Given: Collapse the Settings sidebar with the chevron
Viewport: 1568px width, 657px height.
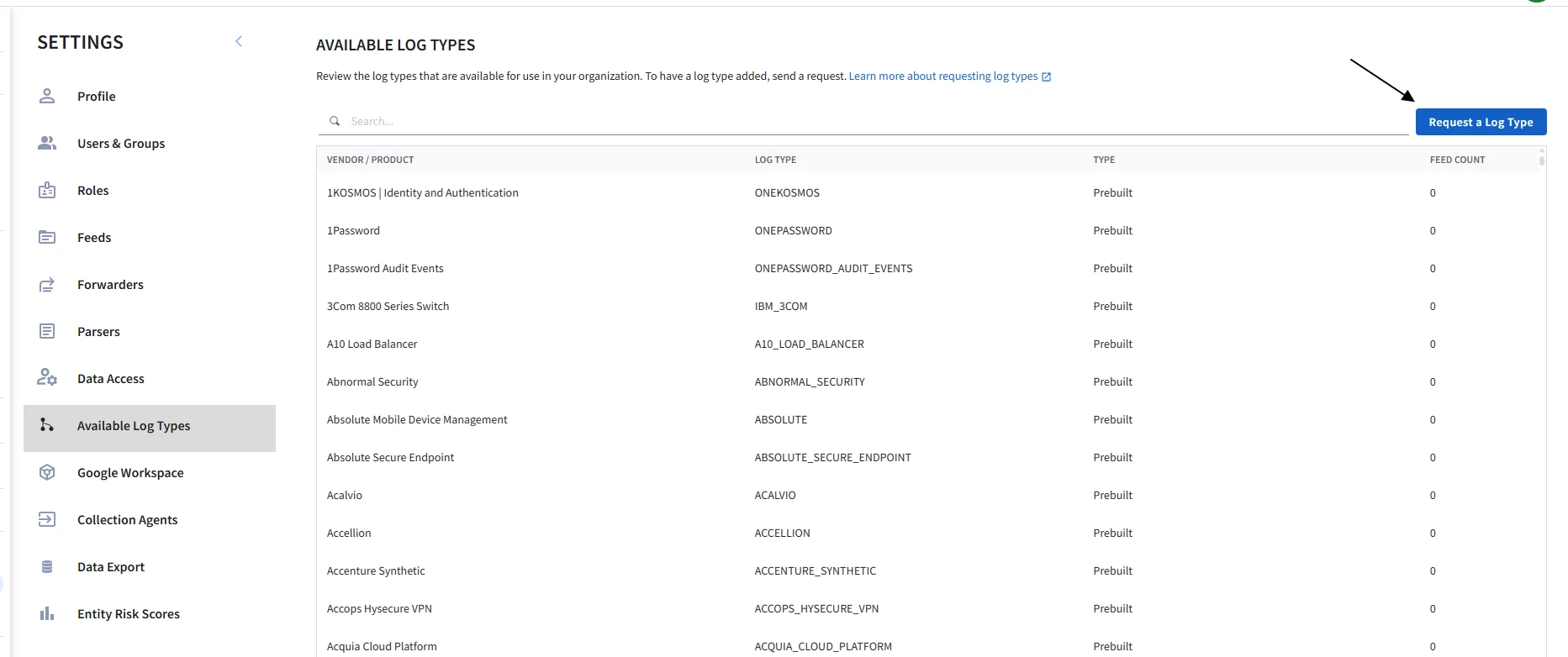Looking at the screenshot, I should point(239,41).
